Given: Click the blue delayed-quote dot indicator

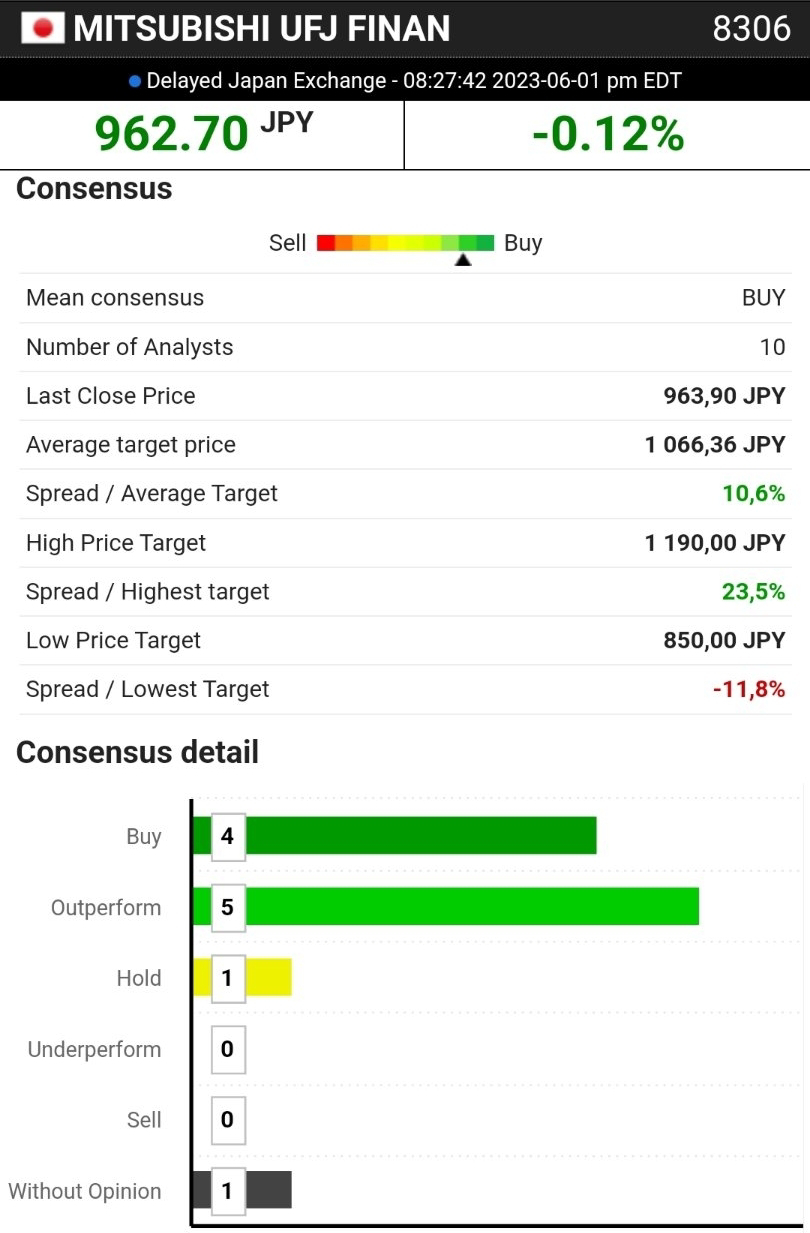Looking at the screenshot, I should point(135,81).
